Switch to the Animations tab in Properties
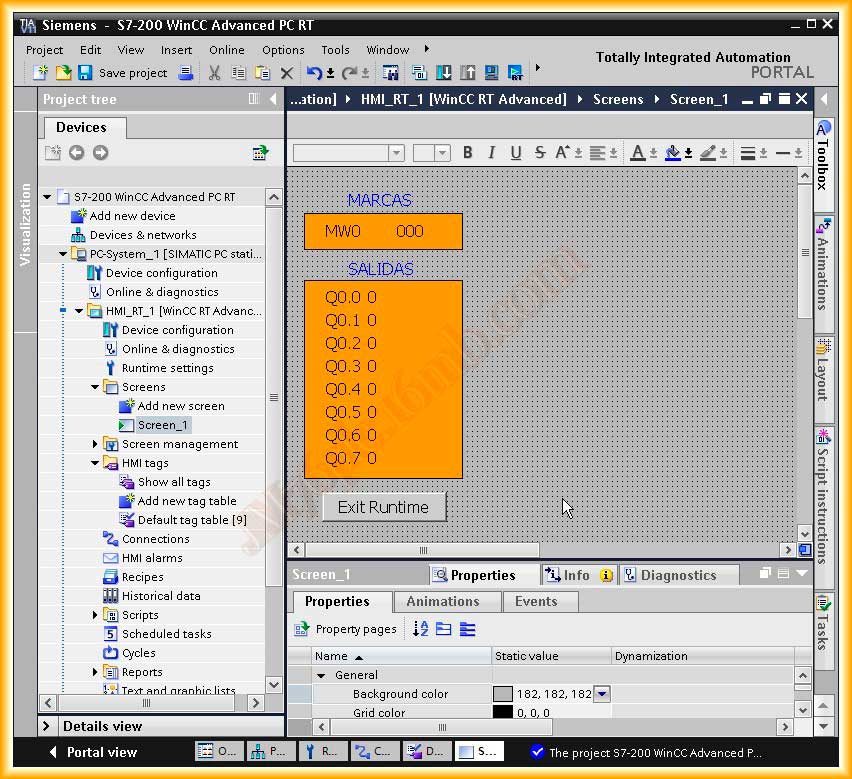This screenshot has width=852, height=779. 442,602
